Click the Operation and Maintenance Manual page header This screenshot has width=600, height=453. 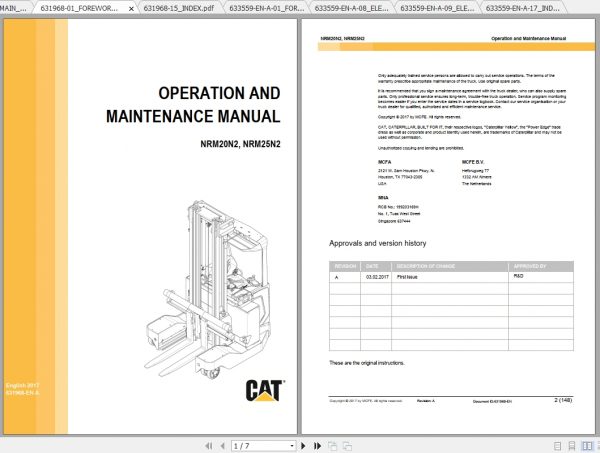click(x=528, y=39)
